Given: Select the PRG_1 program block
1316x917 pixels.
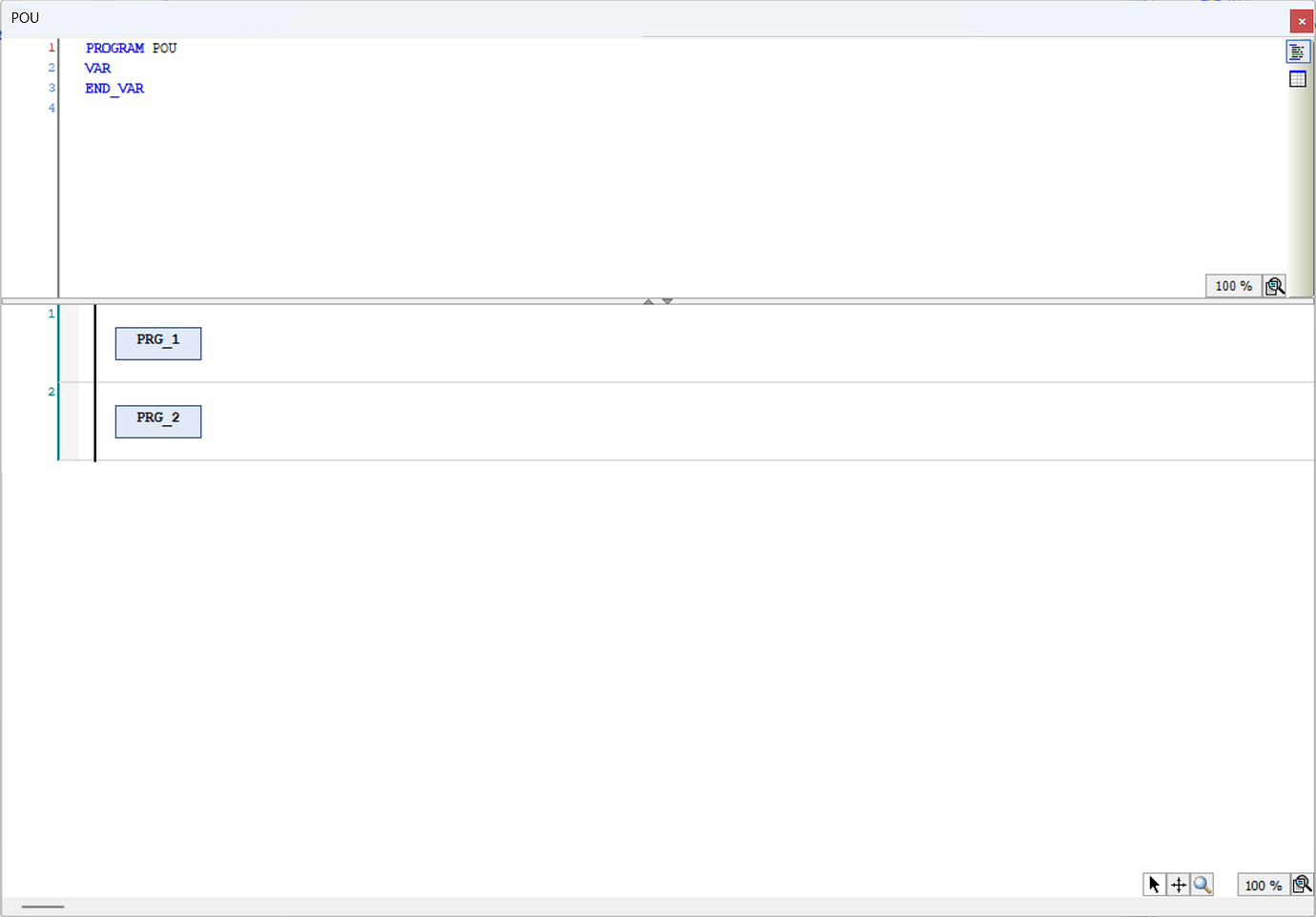Looking at the screenshot, I should [157, 343].
